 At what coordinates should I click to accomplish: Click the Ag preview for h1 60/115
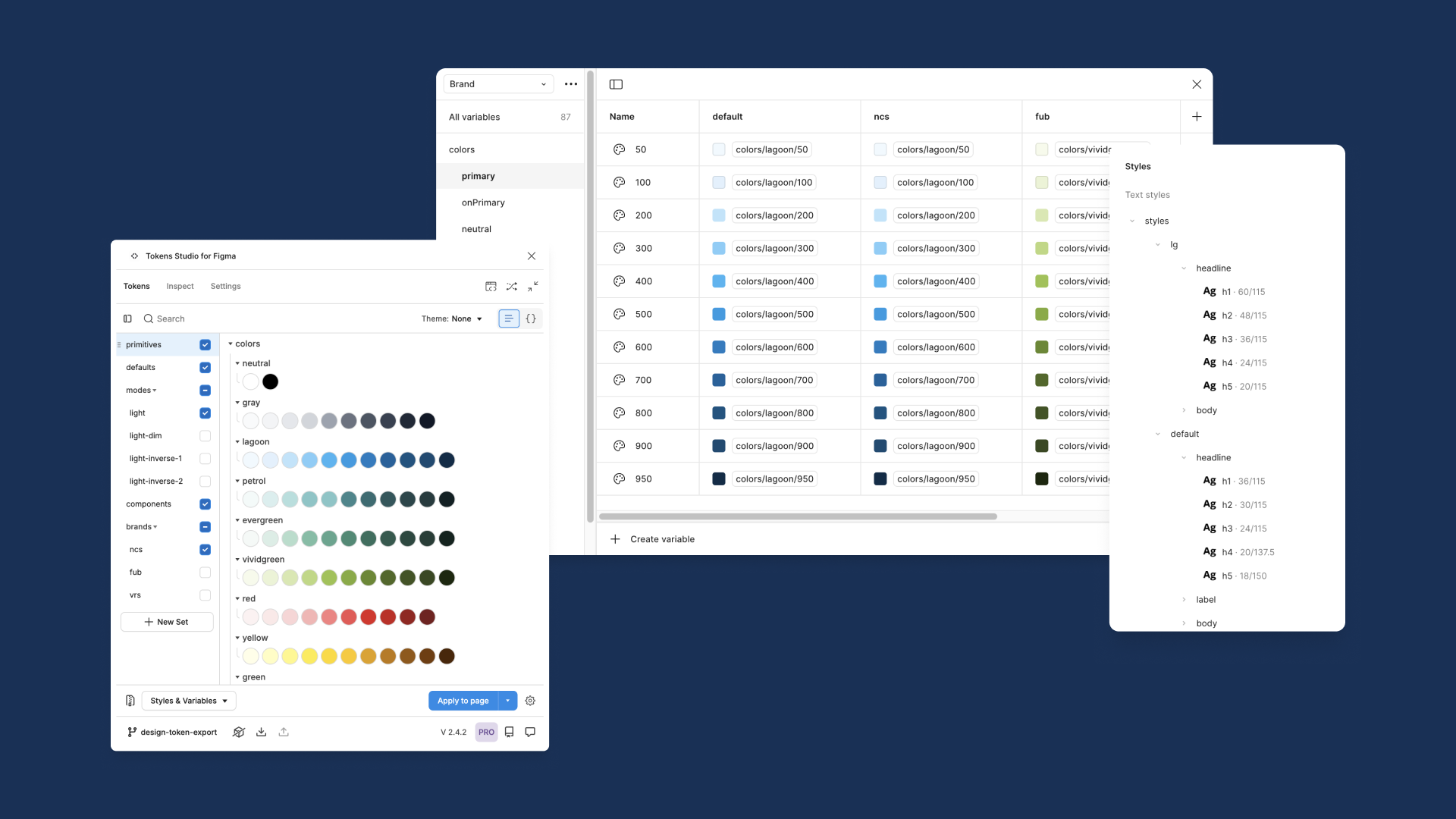click(x=1210, y=292)
